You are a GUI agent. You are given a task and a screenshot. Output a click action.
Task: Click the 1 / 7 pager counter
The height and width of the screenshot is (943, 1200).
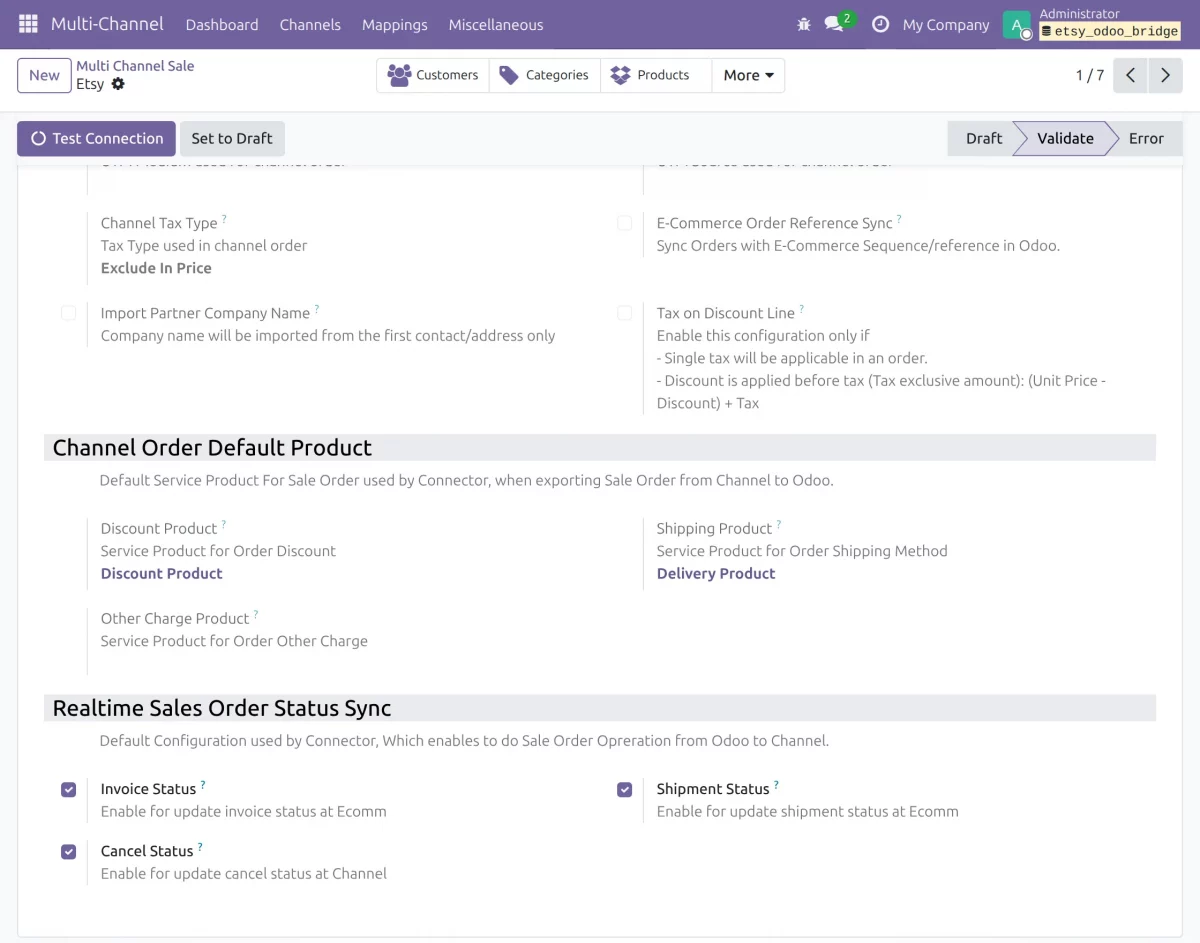tap(1090, 75)
